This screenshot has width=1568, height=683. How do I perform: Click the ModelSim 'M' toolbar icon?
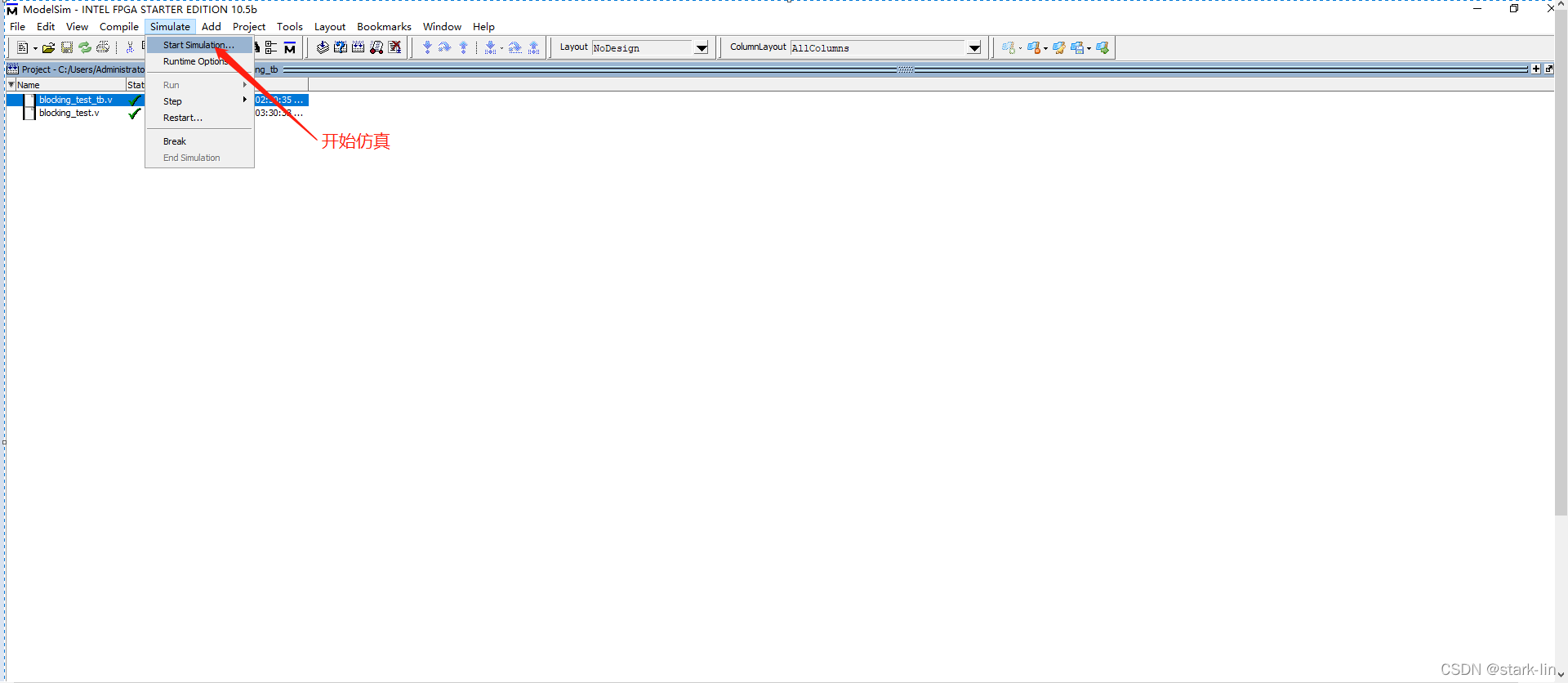[x=290, y=47]
